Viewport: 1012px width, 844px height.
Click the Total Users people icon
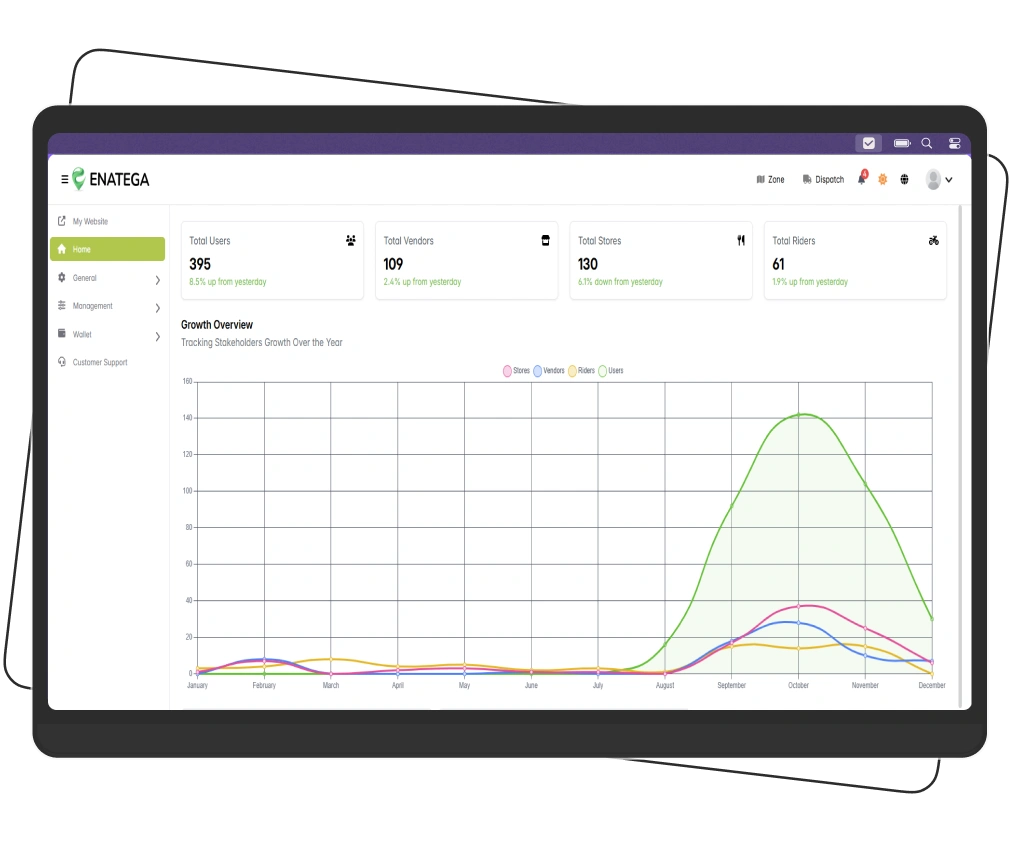(350, 241)
